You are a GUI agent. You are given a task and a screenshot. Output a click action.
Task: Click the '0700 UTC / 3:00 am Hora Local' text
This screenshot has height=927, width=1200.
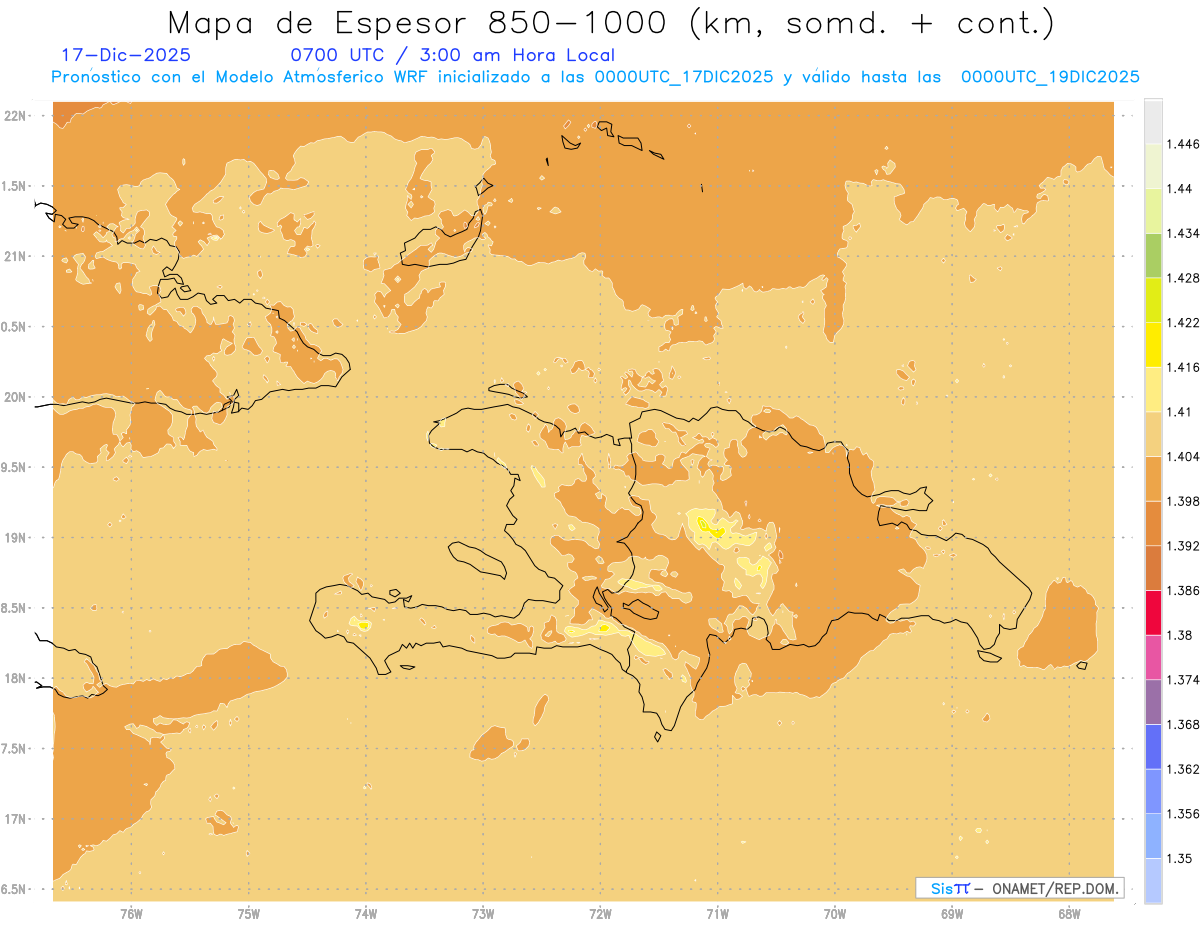point(452,55)
